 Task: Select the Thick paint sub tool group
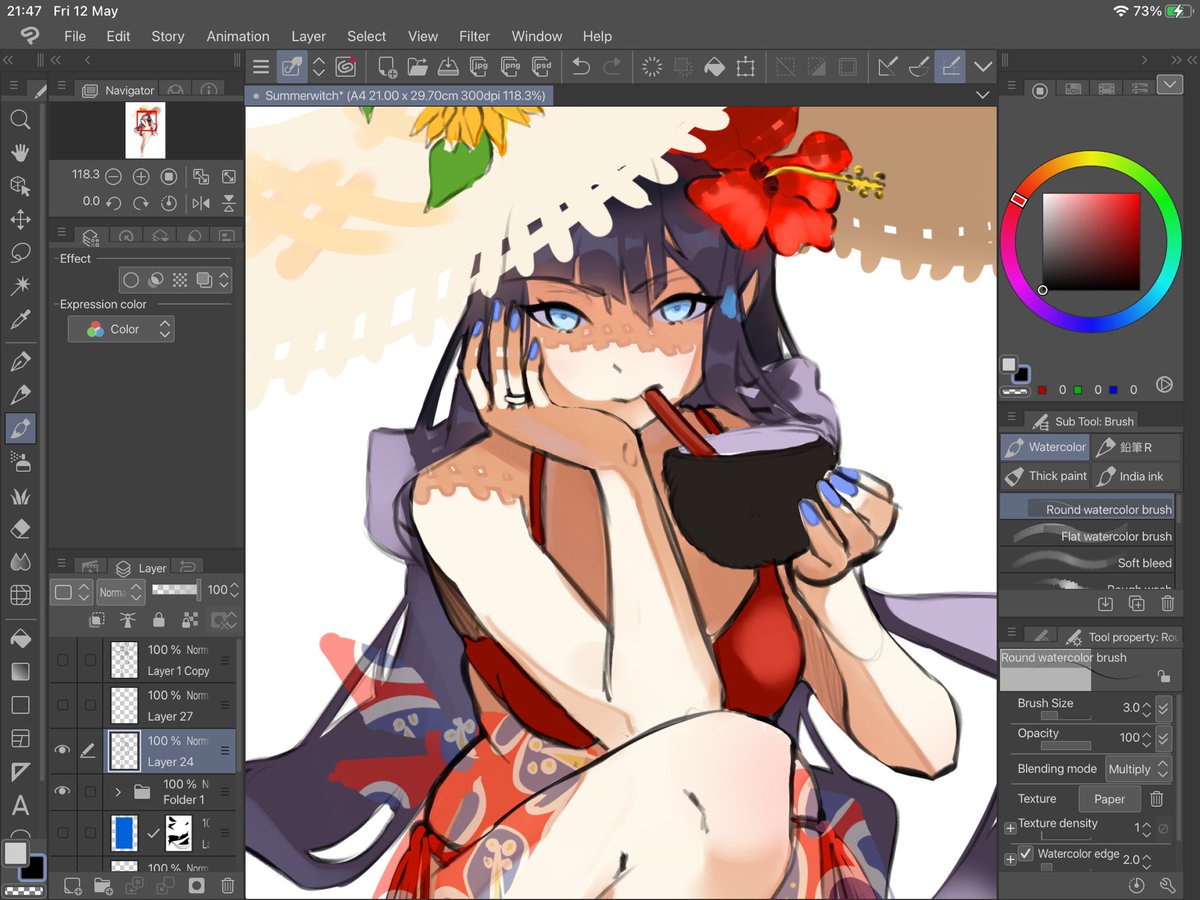(x=1044, y=476)
